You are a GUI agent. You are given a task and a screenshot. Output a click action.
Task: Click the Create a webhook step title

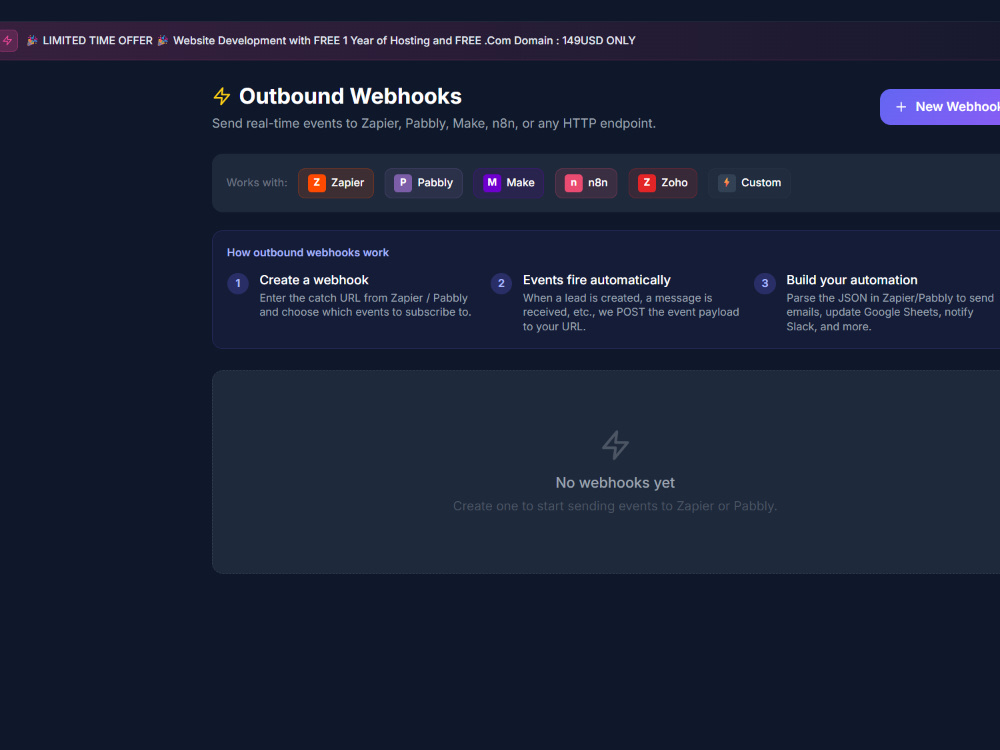tap(314, 280)
